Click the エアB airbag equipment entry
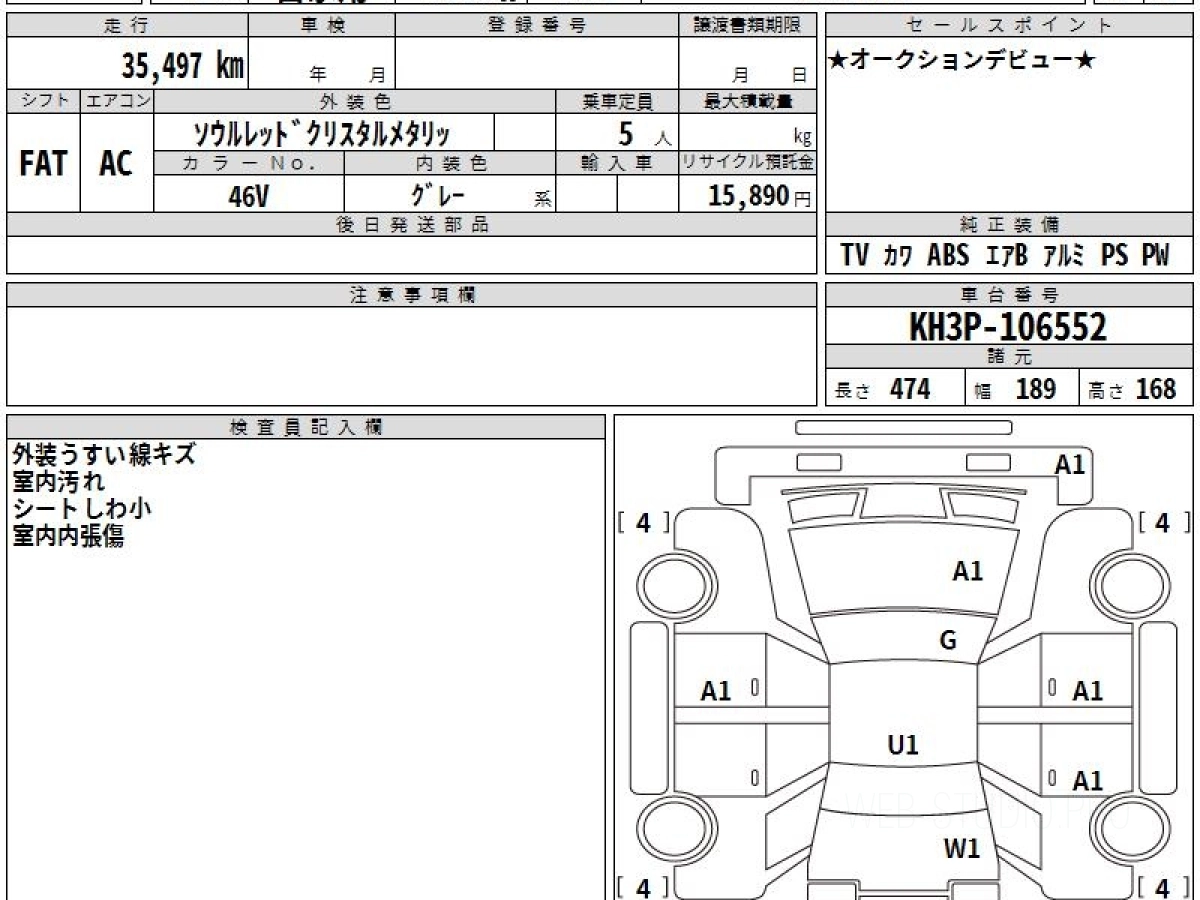Screen dimensions: 1200x900 pos(1006,256)
